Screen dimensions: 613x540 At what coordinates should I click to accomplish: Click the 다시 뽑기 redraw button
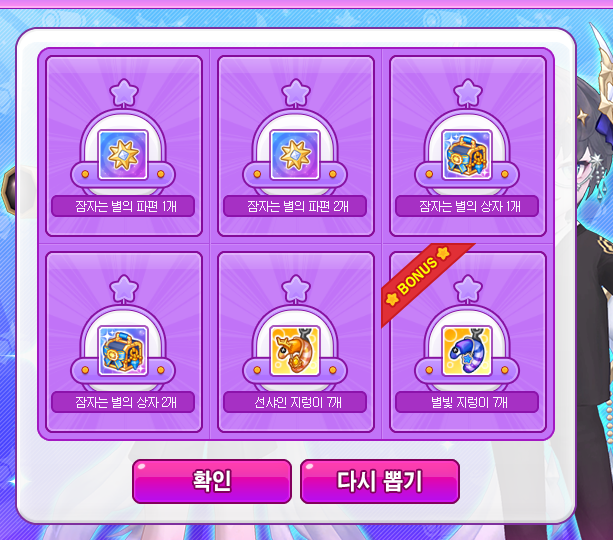click(380, 481)
